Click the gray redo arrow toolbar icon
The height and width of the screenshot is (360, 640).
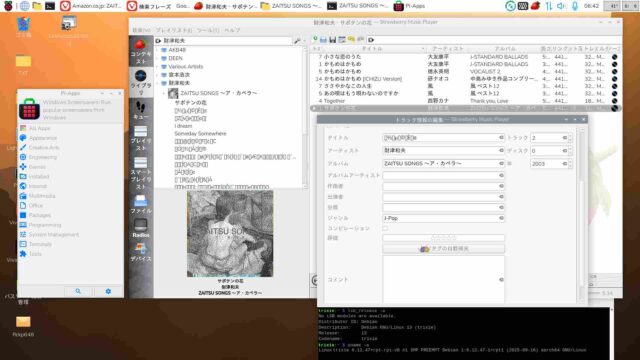pos(360,39)
